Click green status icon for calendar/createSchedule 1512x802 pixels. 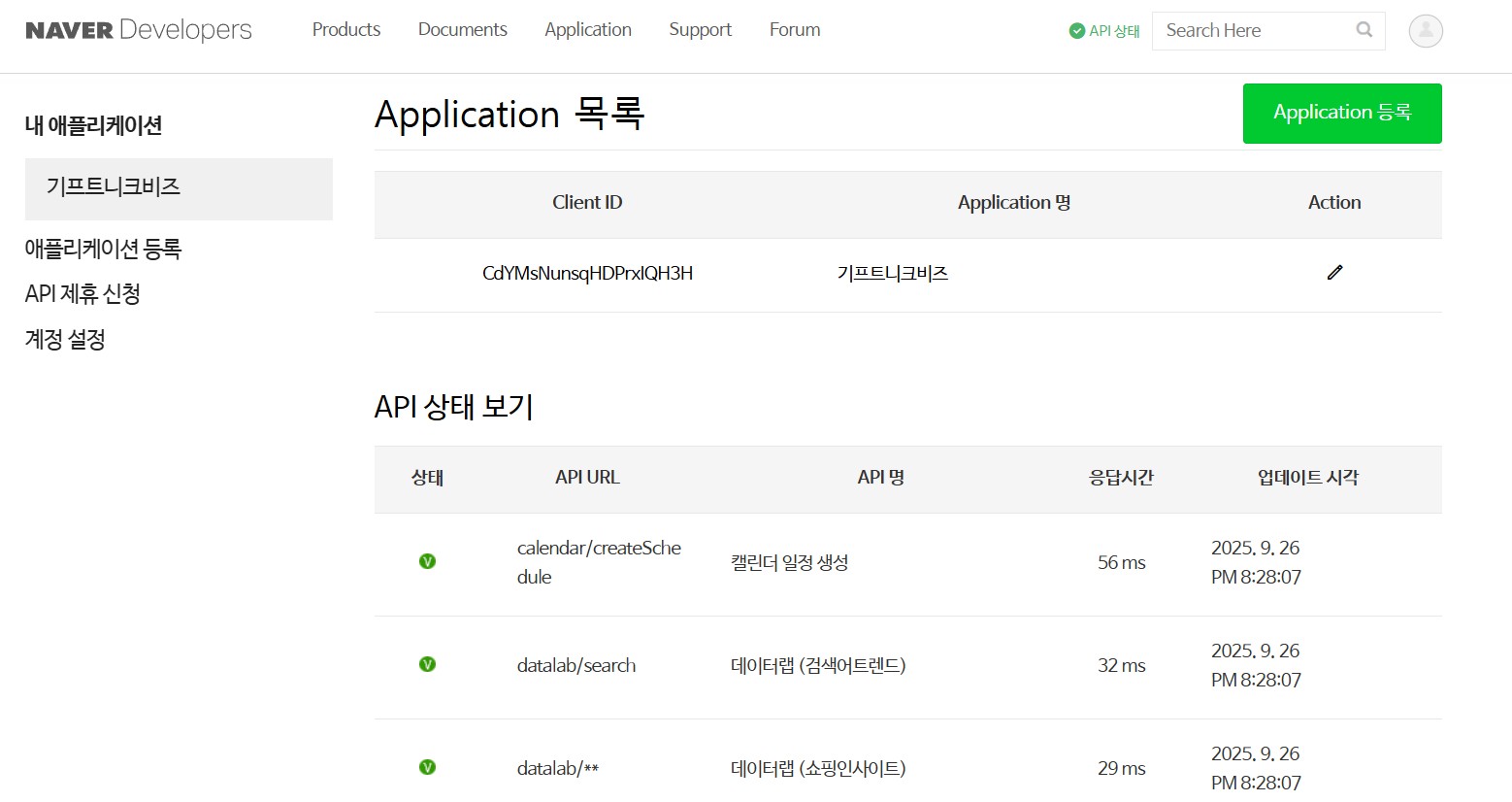[x=427, y=561]
